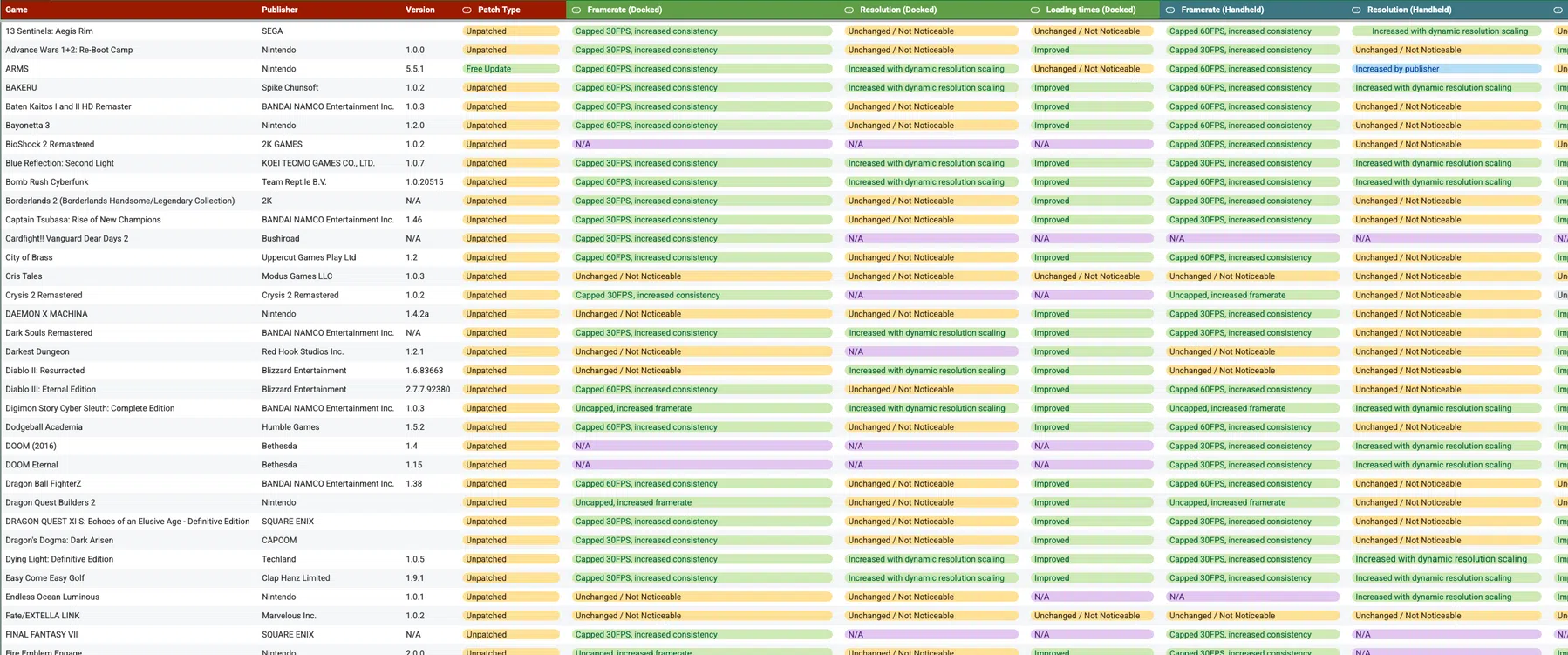Select version cell '1.0.20515'
The image size is (1568, 655).
tap(425, 182)
